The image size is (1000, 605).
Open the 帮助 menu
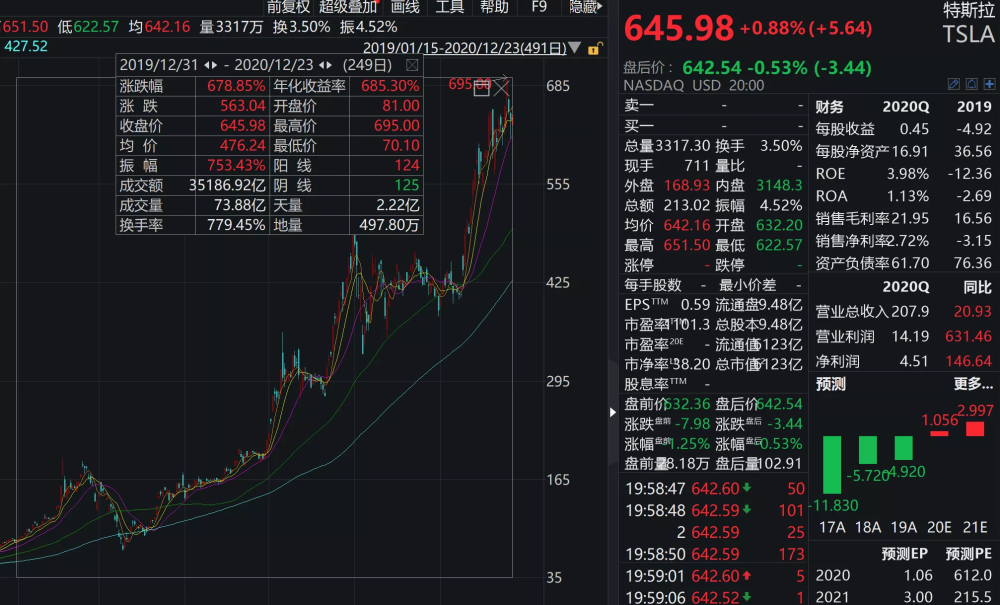click(x=494, y=7)
